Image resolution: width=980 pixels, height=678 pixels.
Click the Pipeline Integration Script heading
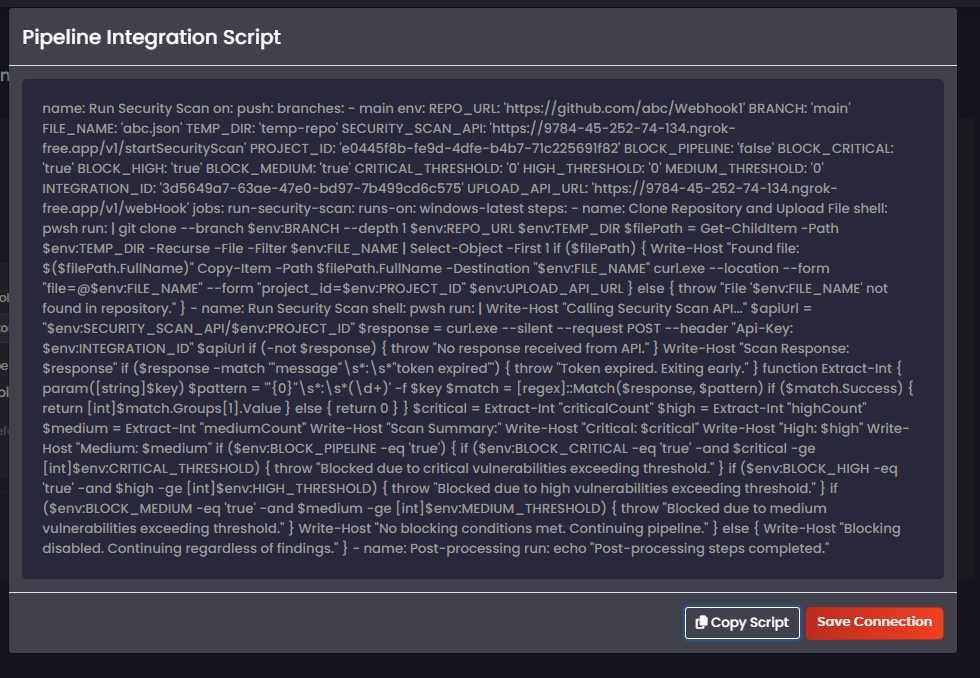(151, 37)
